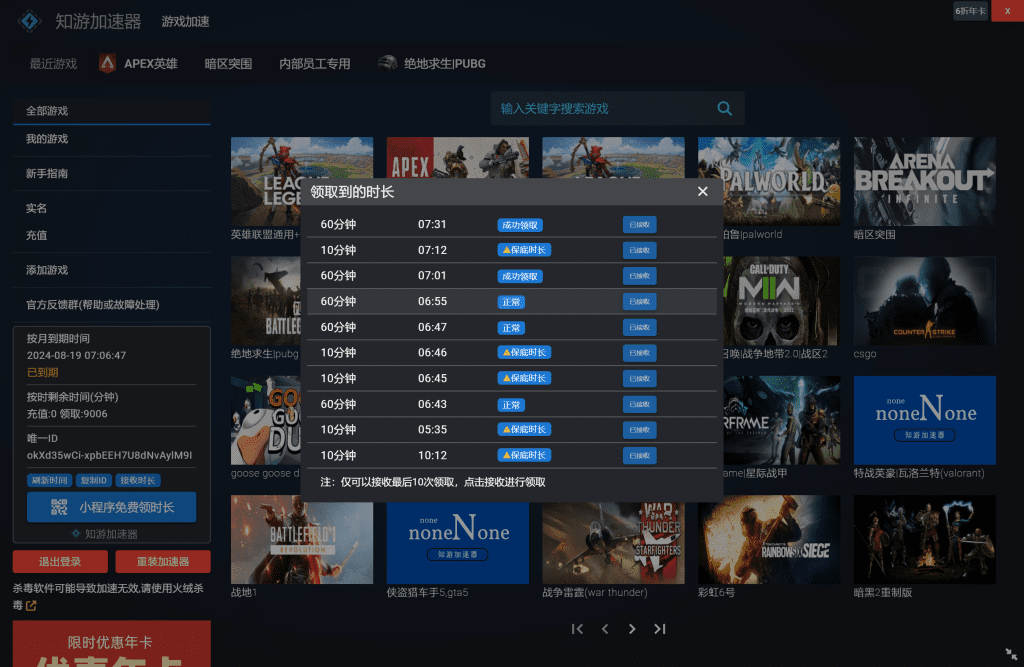Screen dimensions: 1024x667
Task: Open the 暗黑2重制版 thumbnail
Action: [925, 540]
